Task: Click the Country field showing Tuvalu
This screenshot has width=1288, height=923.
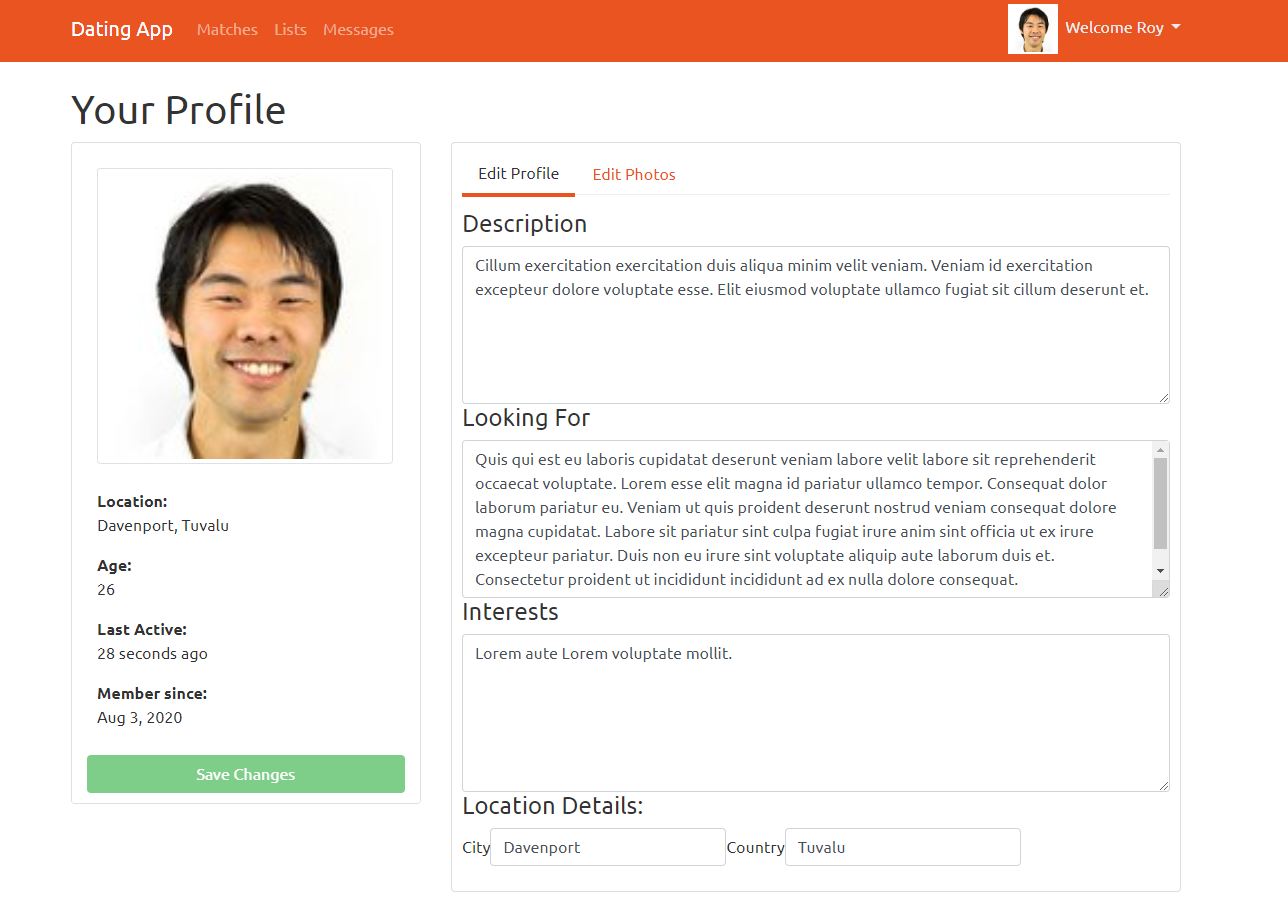Action: pyautogui.click(x=902, y=847)
